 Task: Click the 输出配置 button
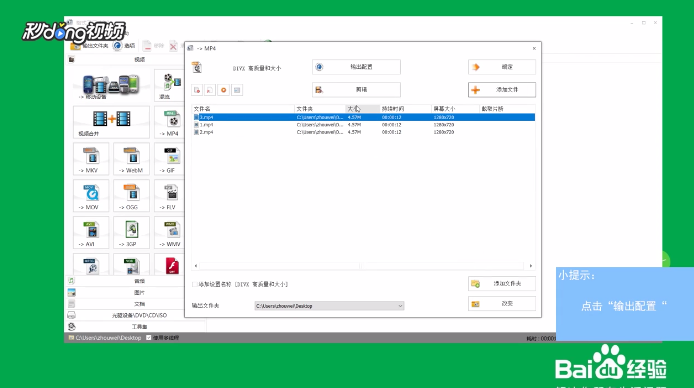pos(356,67)
